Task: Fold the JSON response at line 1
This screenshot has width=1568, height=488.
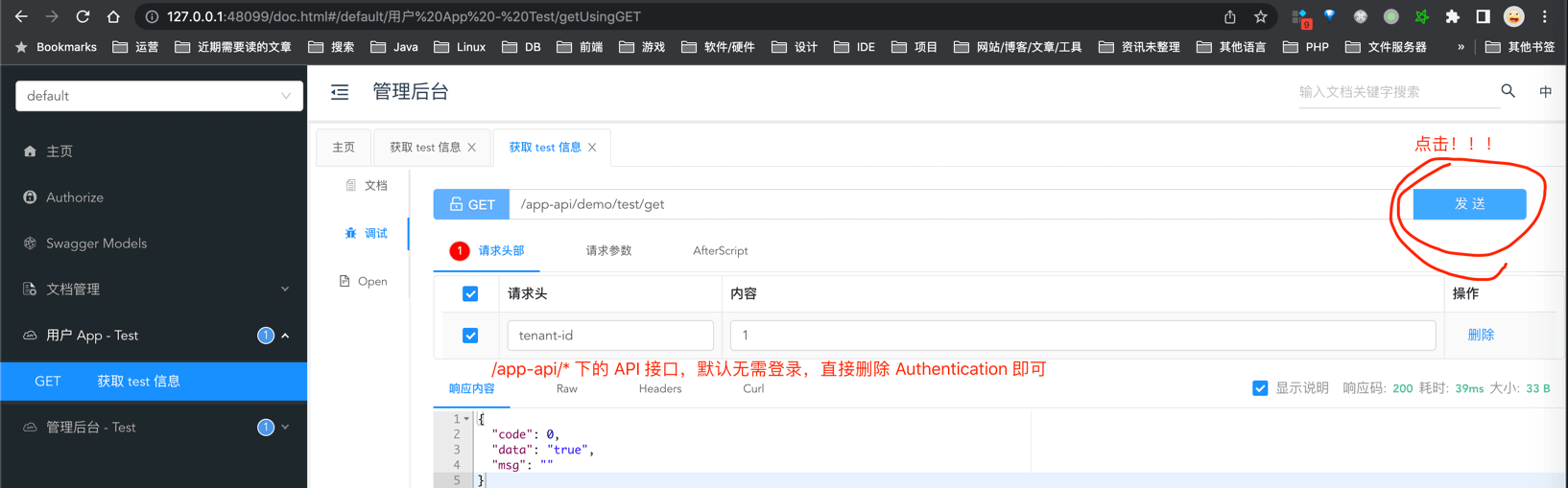Action: [x=466, y=419]
